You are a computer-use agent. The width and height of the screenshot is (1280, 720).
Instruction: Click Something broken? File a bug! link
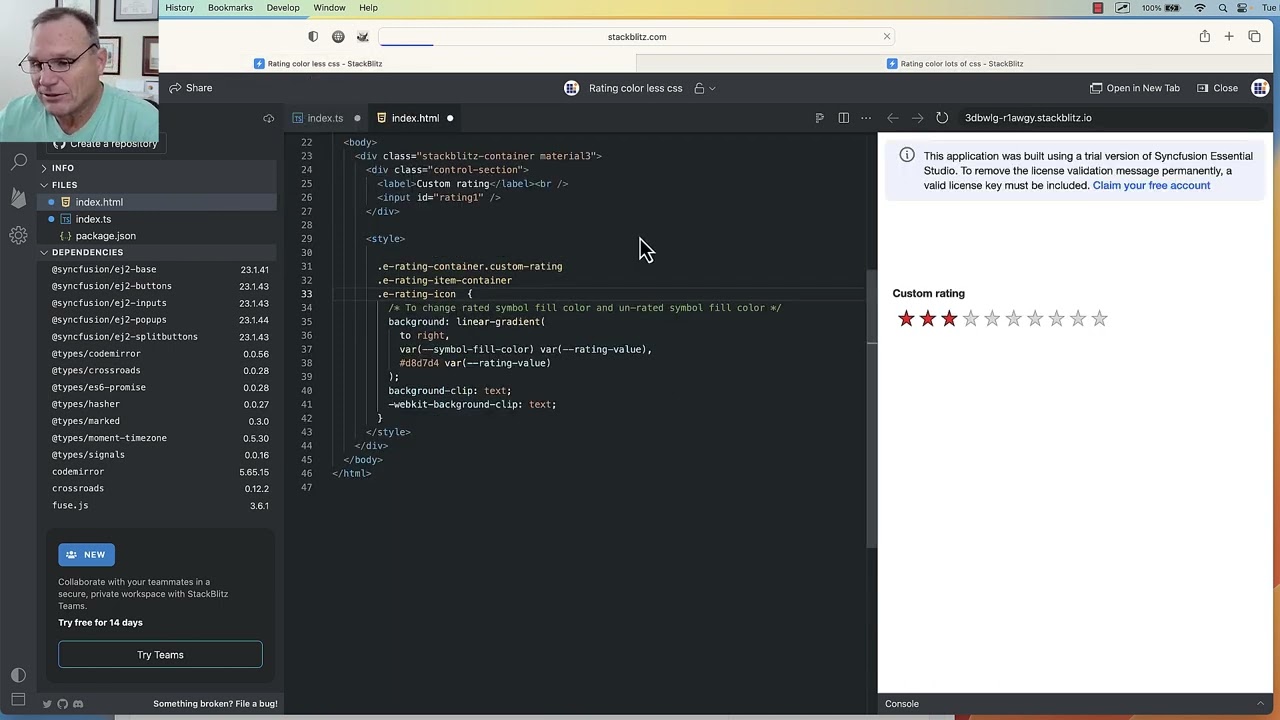coord(215,704)
